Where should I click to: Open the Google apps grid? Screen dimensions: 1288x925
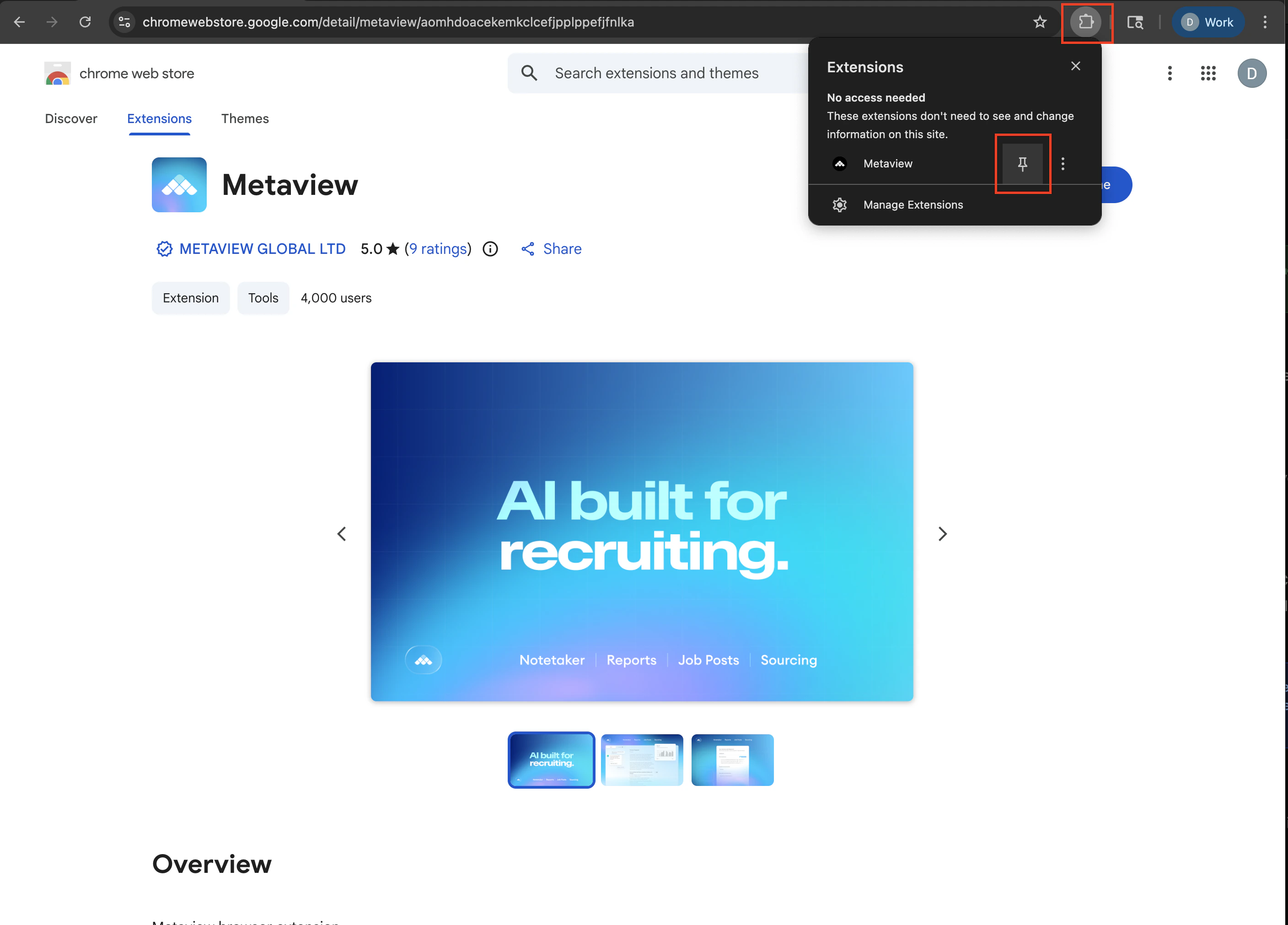pos(1208,73)
